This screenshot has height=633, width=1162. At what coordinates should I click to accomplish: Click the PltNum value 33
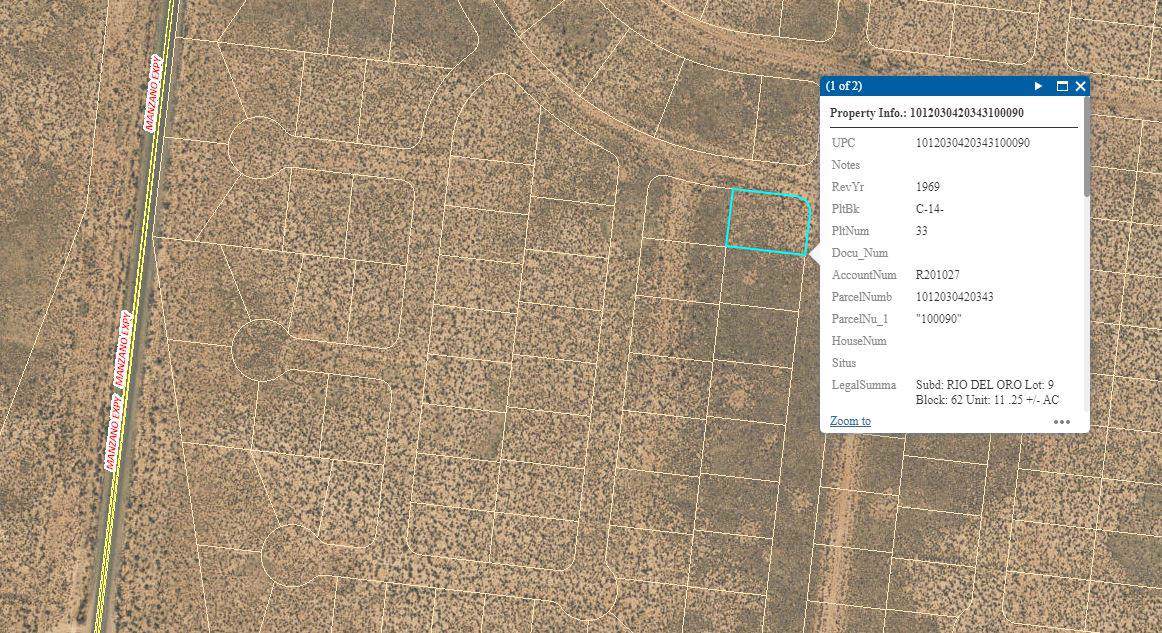(x=922, y=231)
